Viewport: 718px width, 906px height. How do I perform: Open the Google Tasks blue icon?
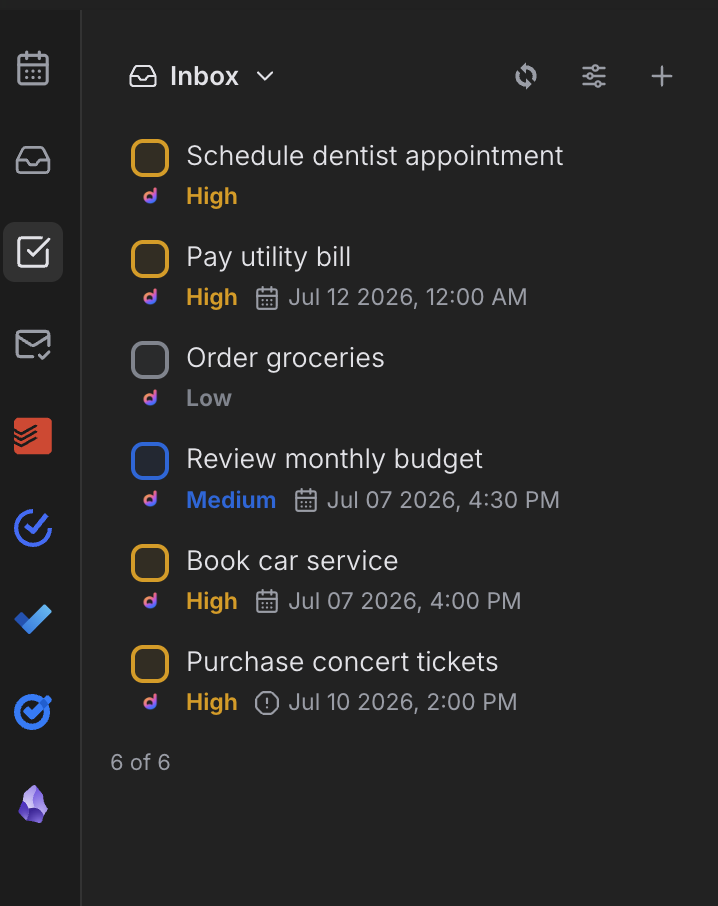point(33,712)
